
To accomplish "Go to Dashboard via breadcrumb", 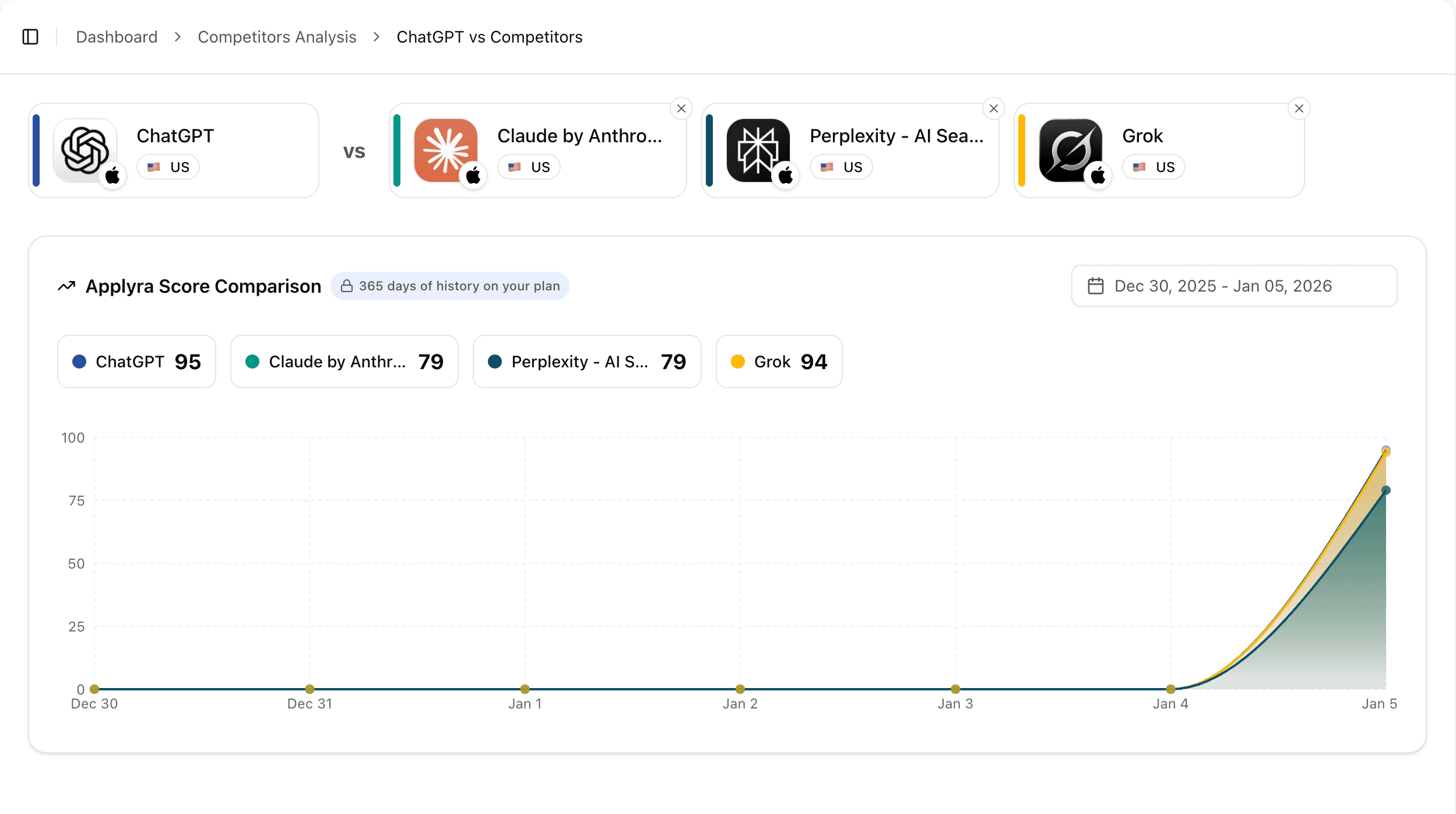I will click(x=117, y=36).
